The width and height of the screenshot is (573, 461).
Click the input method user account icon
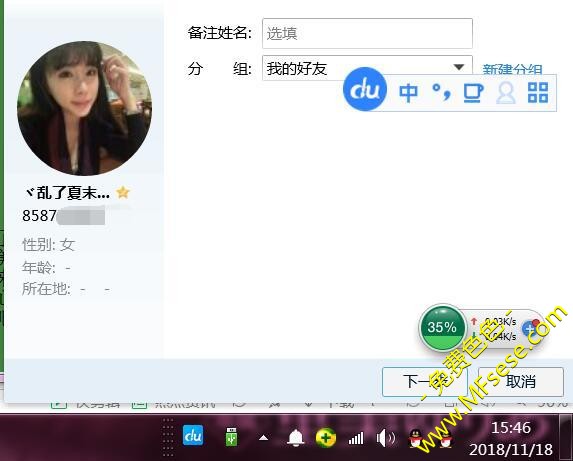[506, 93]
